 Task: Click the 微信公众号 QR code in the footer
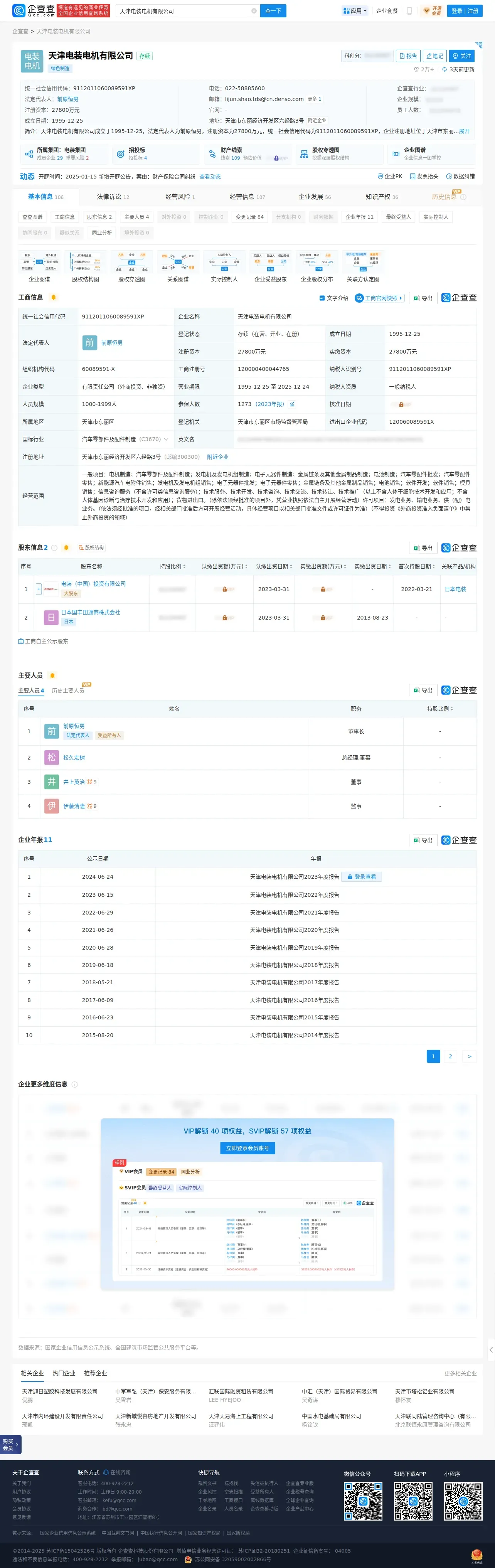click(x=364, y=1502)
